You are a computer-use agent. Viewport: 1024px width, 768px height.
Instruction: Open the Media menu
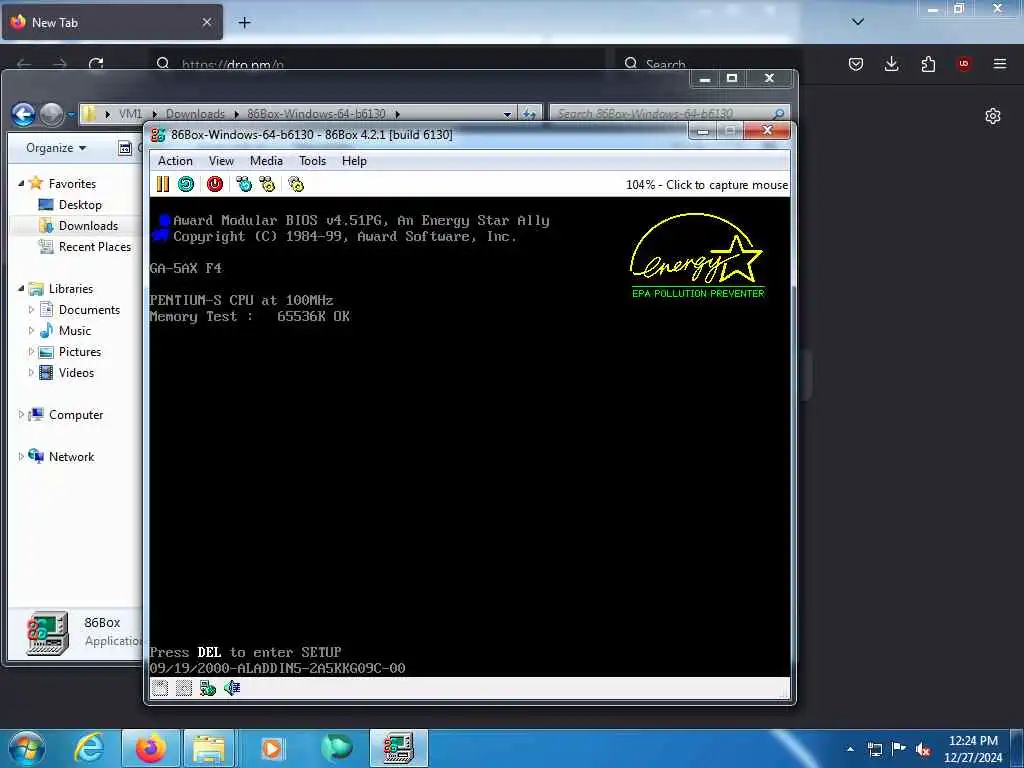coord(266,161)
